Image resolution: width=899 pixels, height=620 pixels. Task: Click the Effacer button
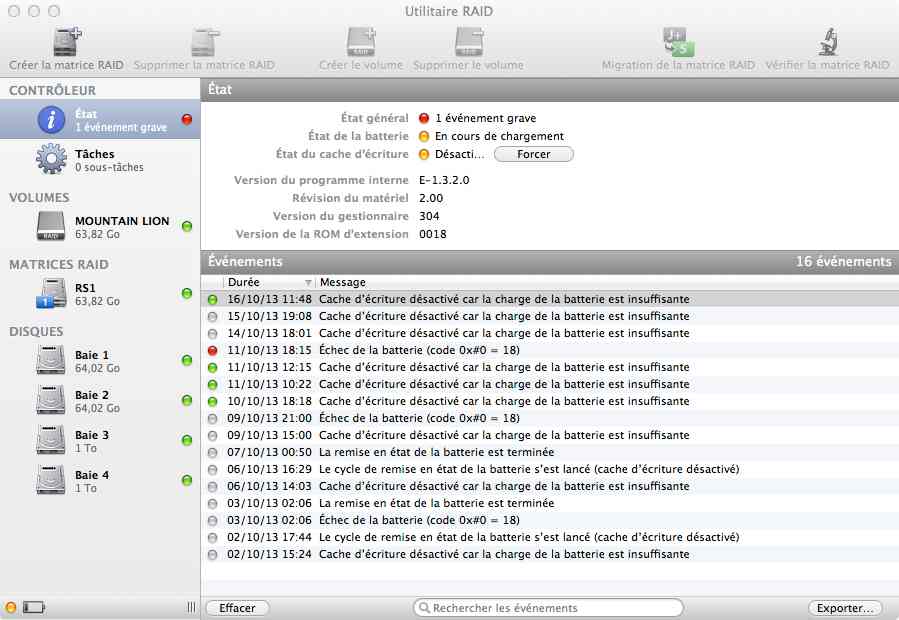[x=237, y=608]
